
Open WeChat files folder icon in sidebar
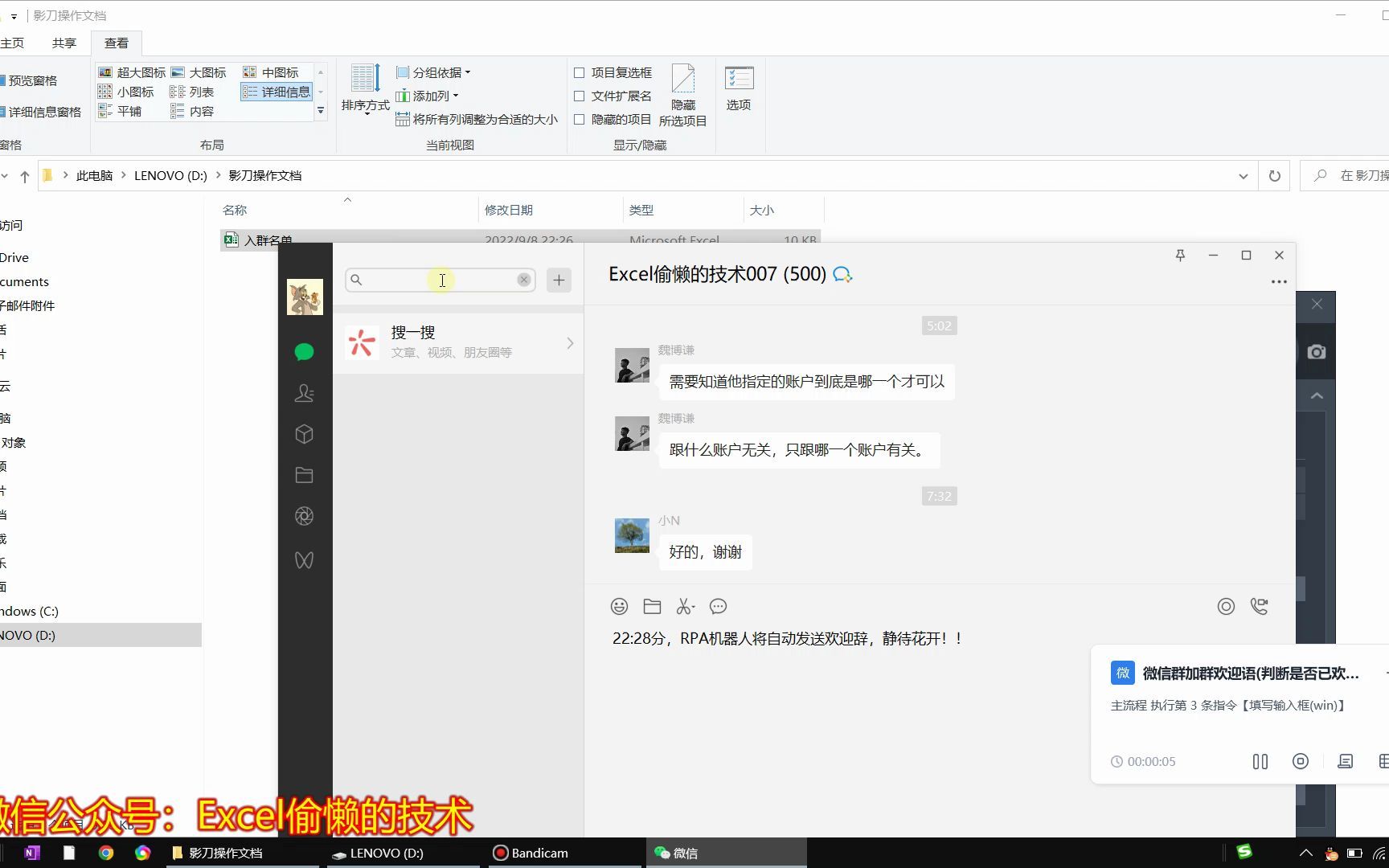(304, 475)
